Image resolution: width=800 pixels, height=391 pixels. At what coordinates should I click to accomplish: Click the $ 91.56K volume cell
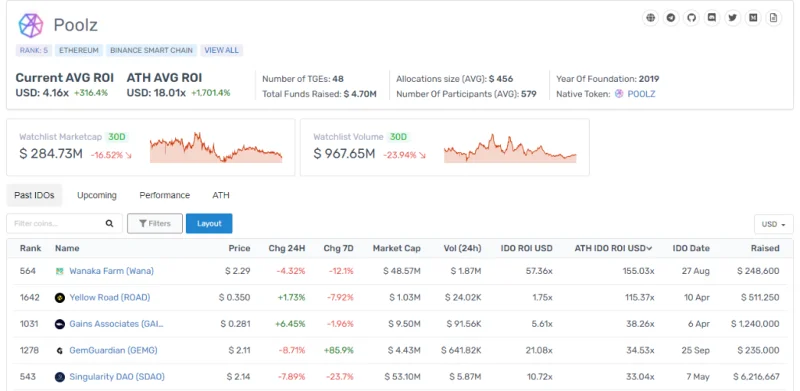[464, 324]
